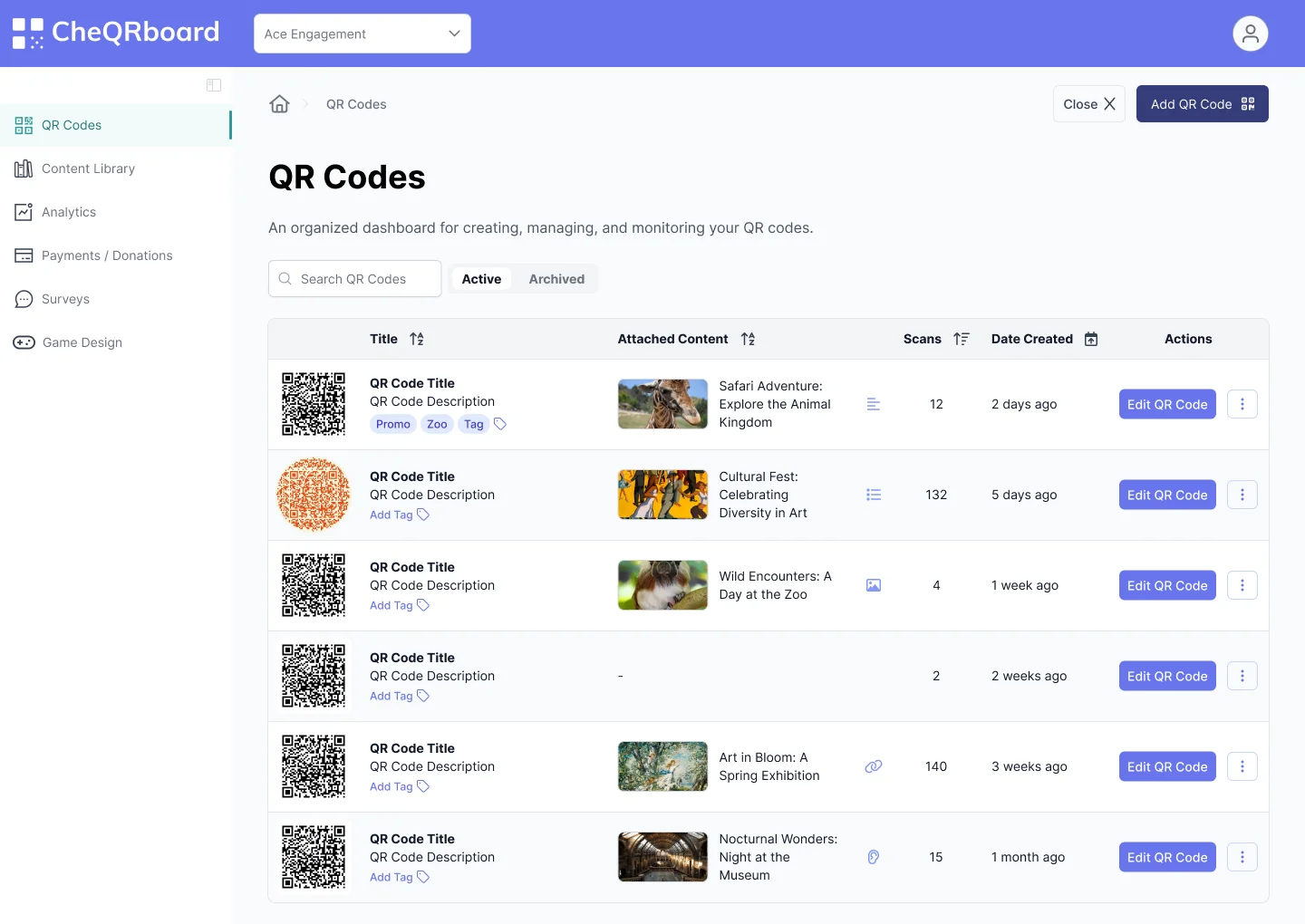Viewport: 1305px width, 924px height.
Task: Open Content Library in the sidebar
Action: coord(116,168)
